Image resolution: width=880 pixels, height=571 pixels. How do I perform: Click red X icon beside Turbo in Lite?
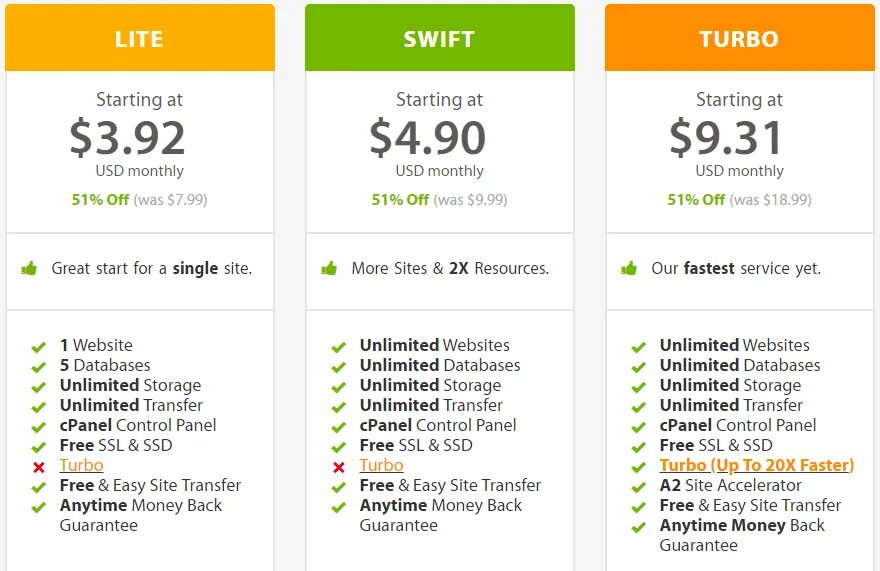pyautogui.click(x=39, y=467)
